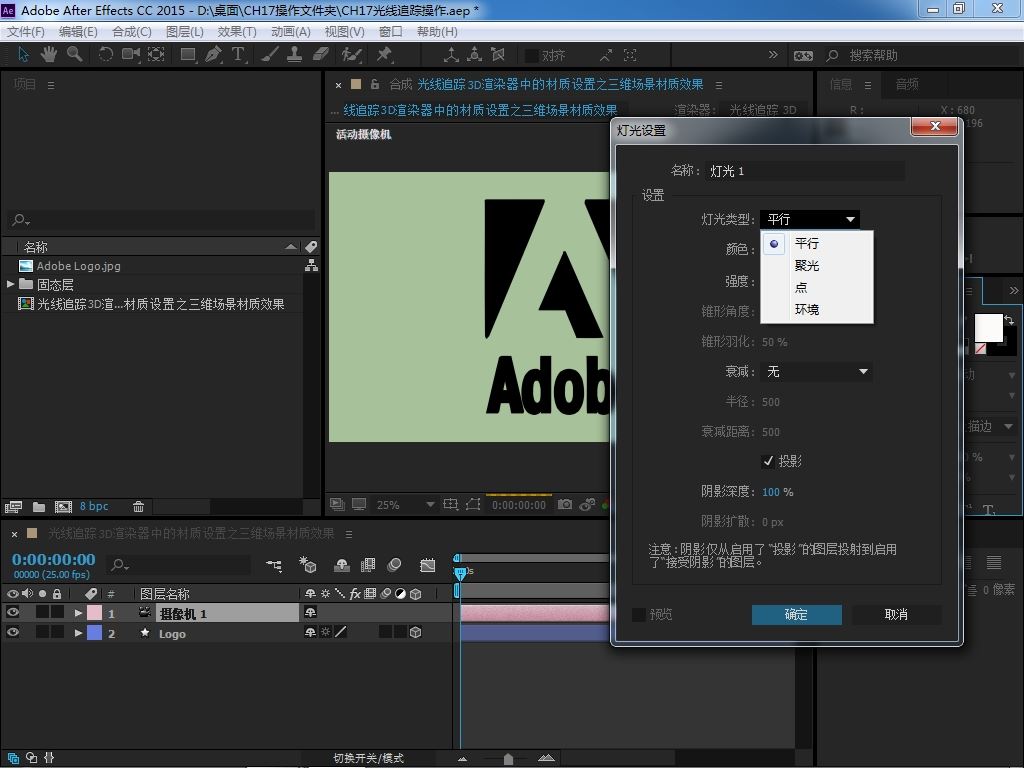
Task: Expand hidden toolbar items chevron
Action: tap(773, 55)
